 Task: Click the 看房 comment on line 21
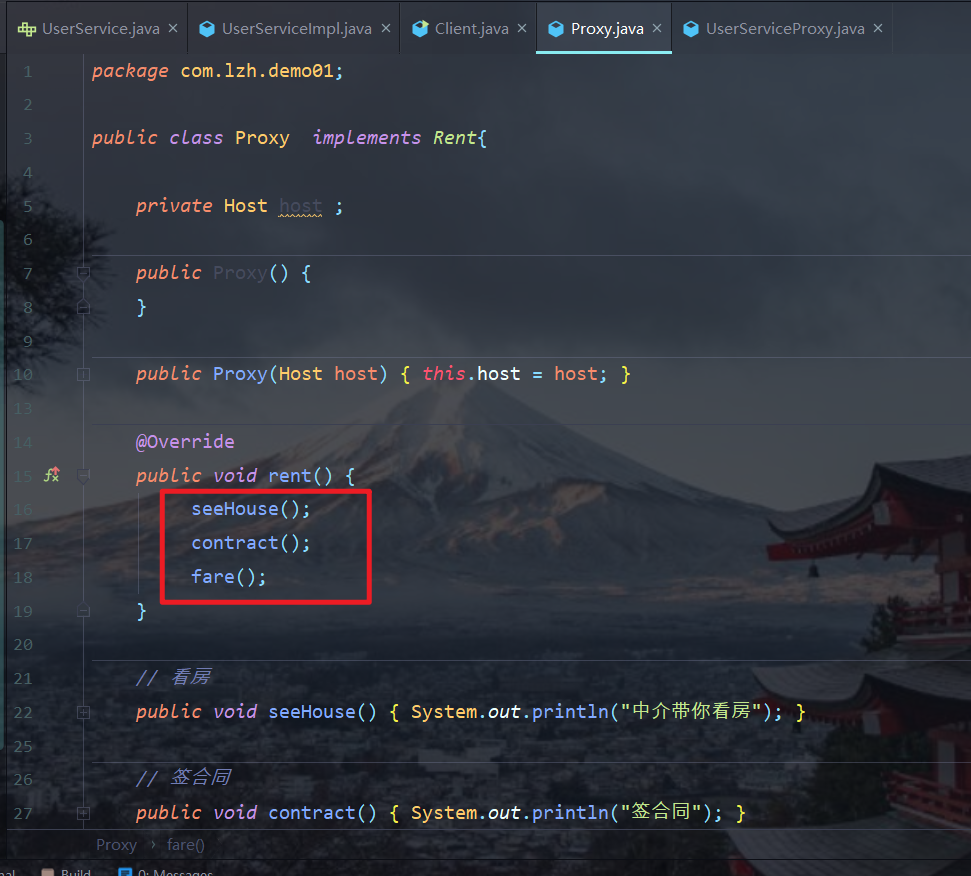point(190,677)
